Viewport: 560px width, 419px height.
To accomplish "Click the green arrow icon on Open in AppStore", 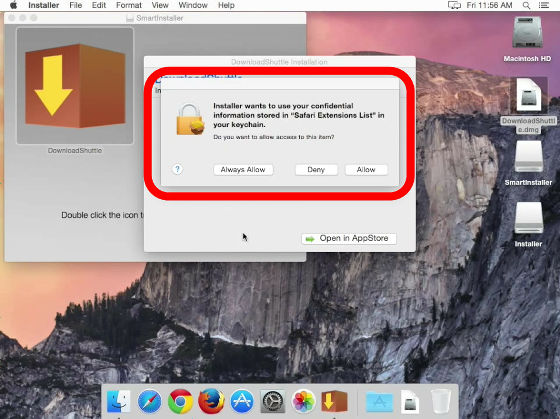I will pos(310,239).
